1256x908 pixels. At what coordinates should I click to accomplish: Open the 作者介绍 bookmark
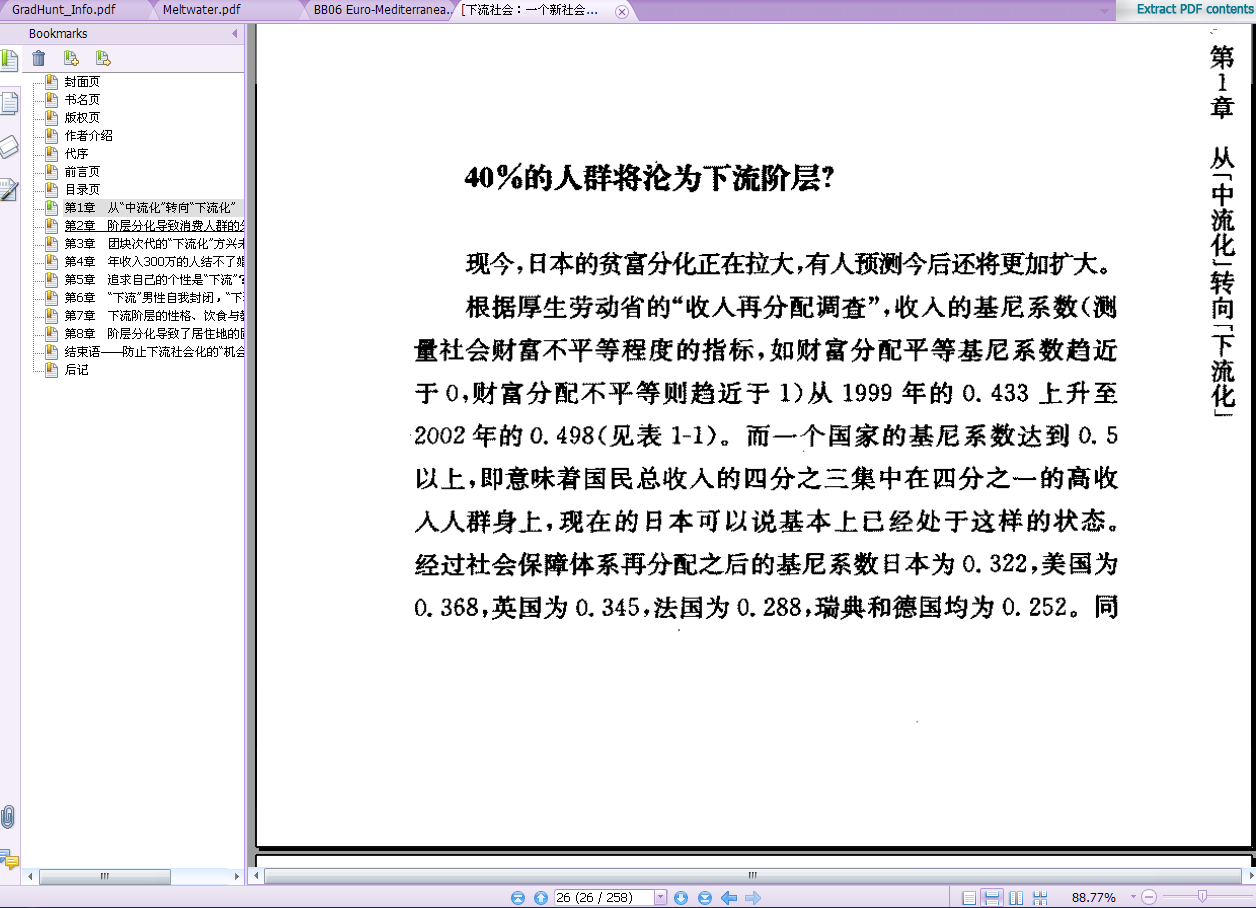point(89,136)
